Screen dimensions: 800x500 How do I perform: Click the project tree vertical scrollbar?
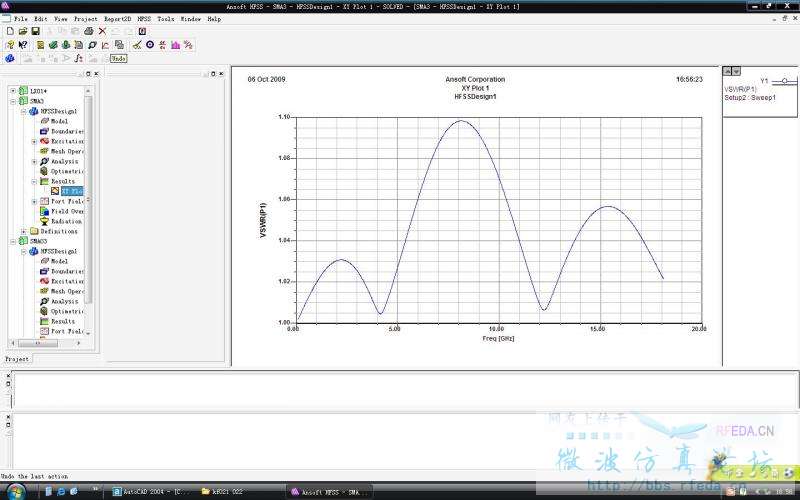tap(88, 200)
